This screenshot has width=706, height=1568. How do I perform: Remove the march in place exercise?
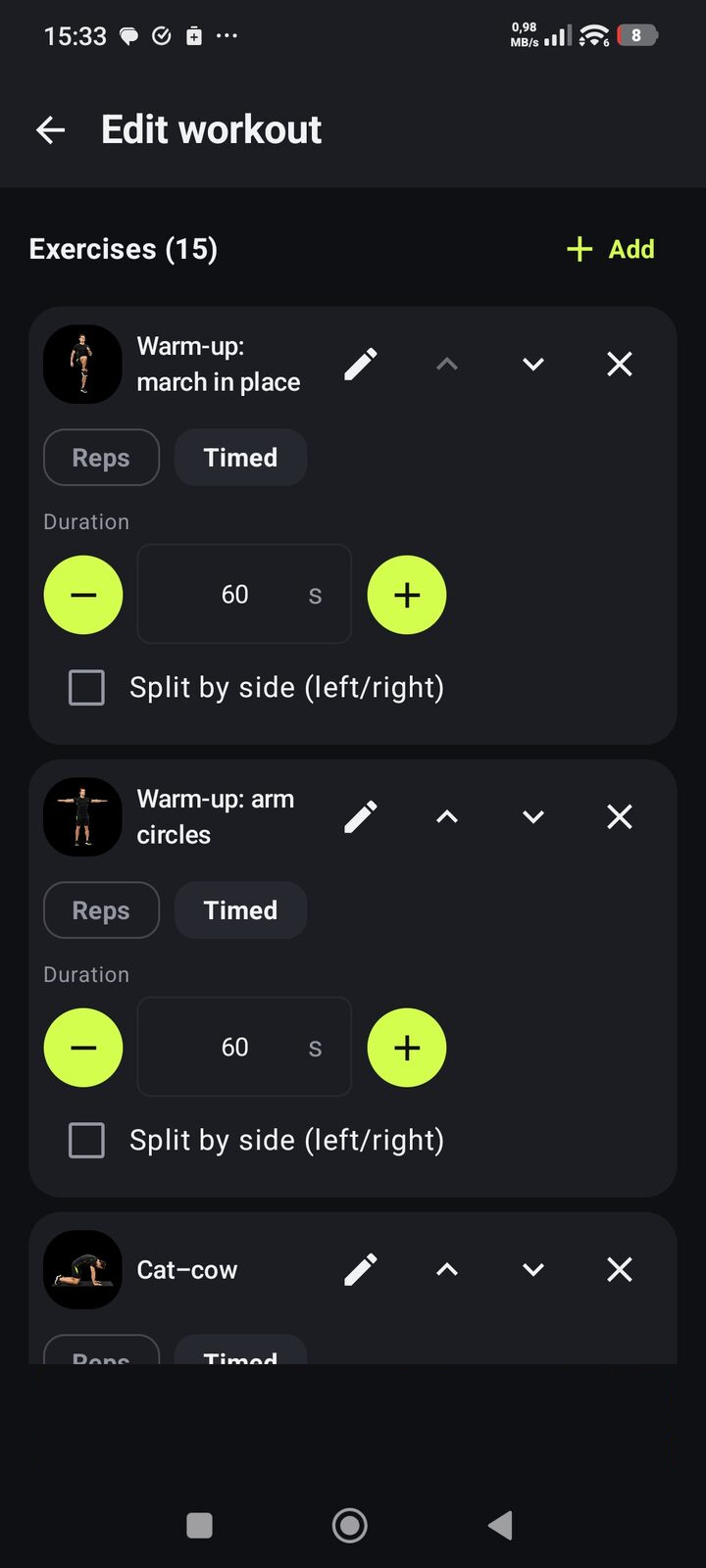coord(620,365)
